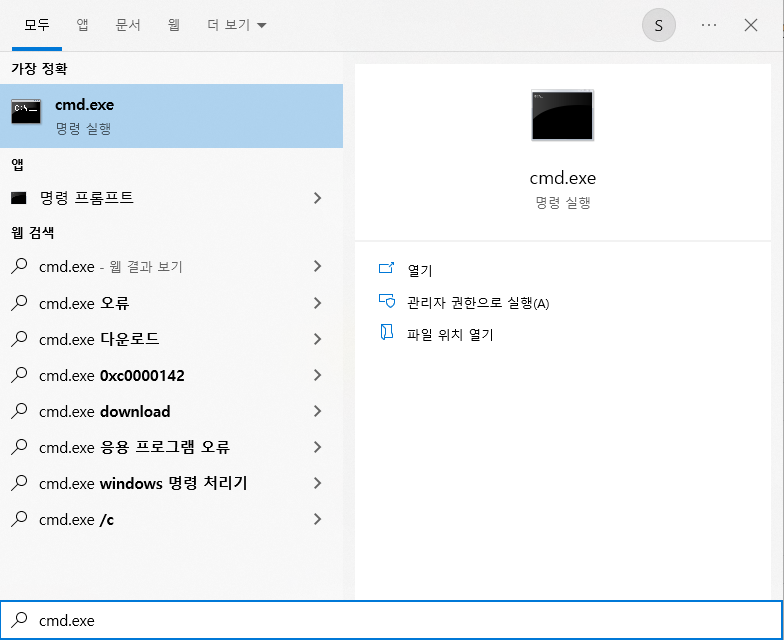Expand chevron beside cmd.exe /c
The image size is (784, 640).
click(x=317, y=519)
